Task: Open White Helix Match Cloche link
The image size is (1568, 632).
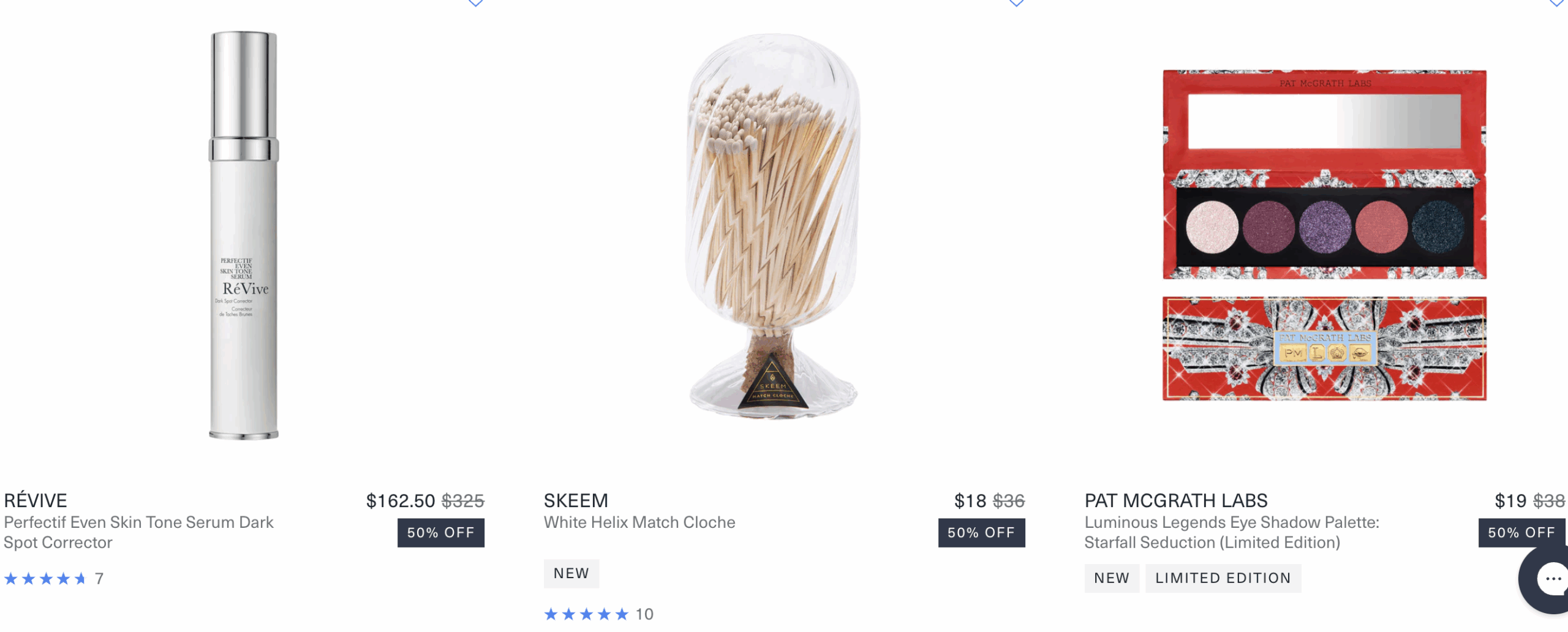Action: pos(639,522)
